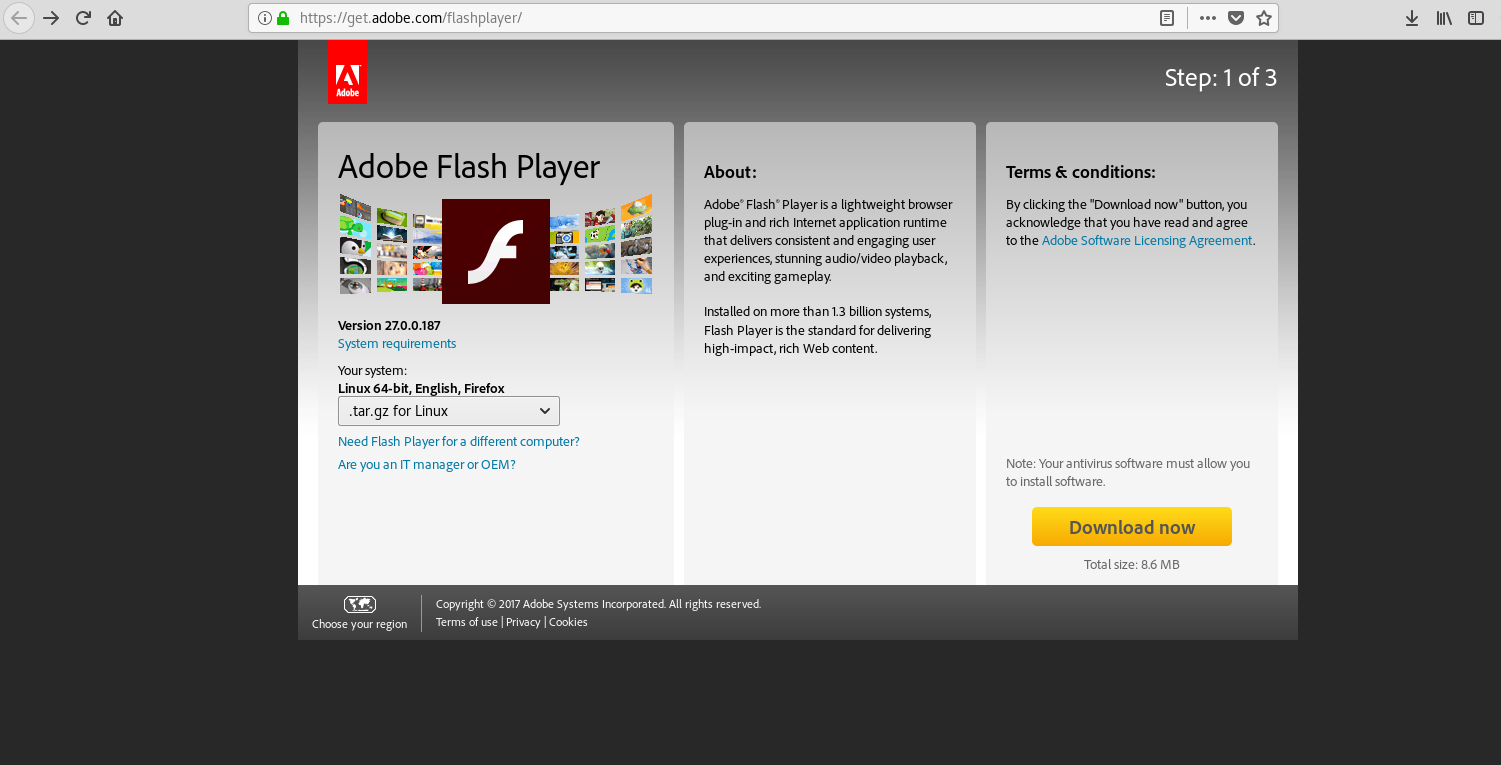Click the Adobe logo
1501x765 pixels.
click(x=347, y=72)
